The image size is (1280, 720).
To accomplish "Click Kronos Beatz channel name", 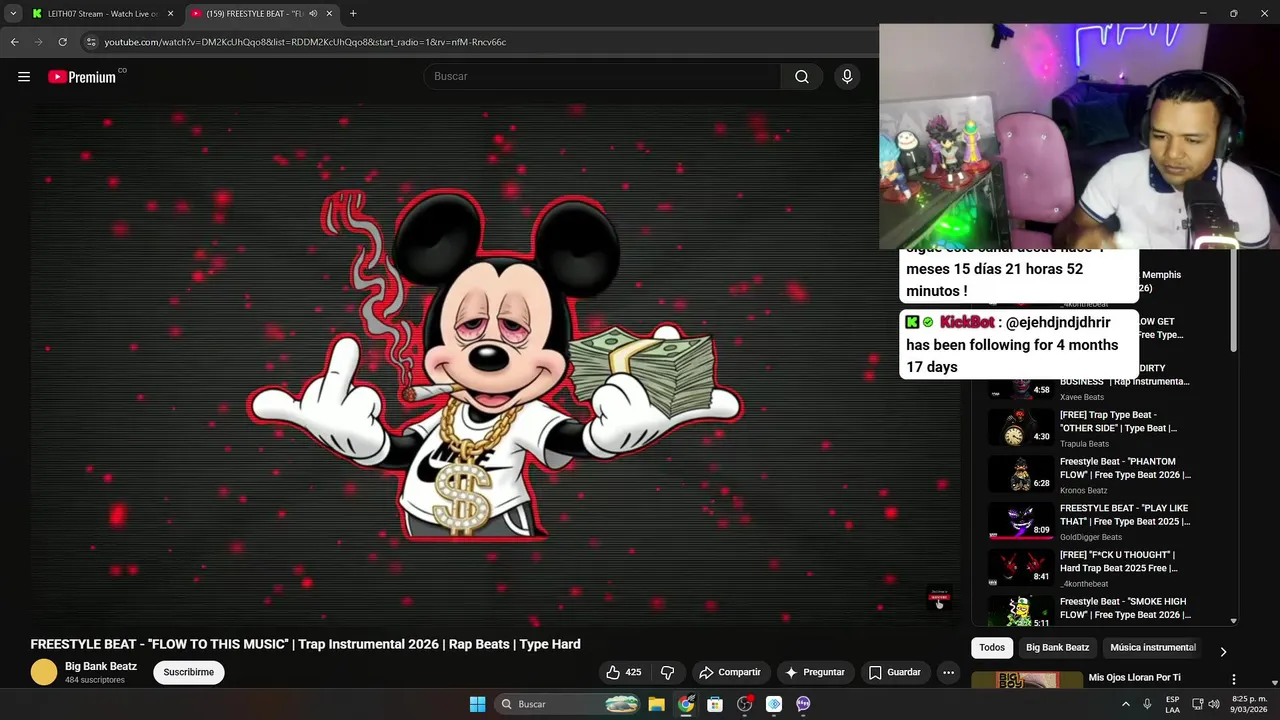I will click(x=1084, y=491).
